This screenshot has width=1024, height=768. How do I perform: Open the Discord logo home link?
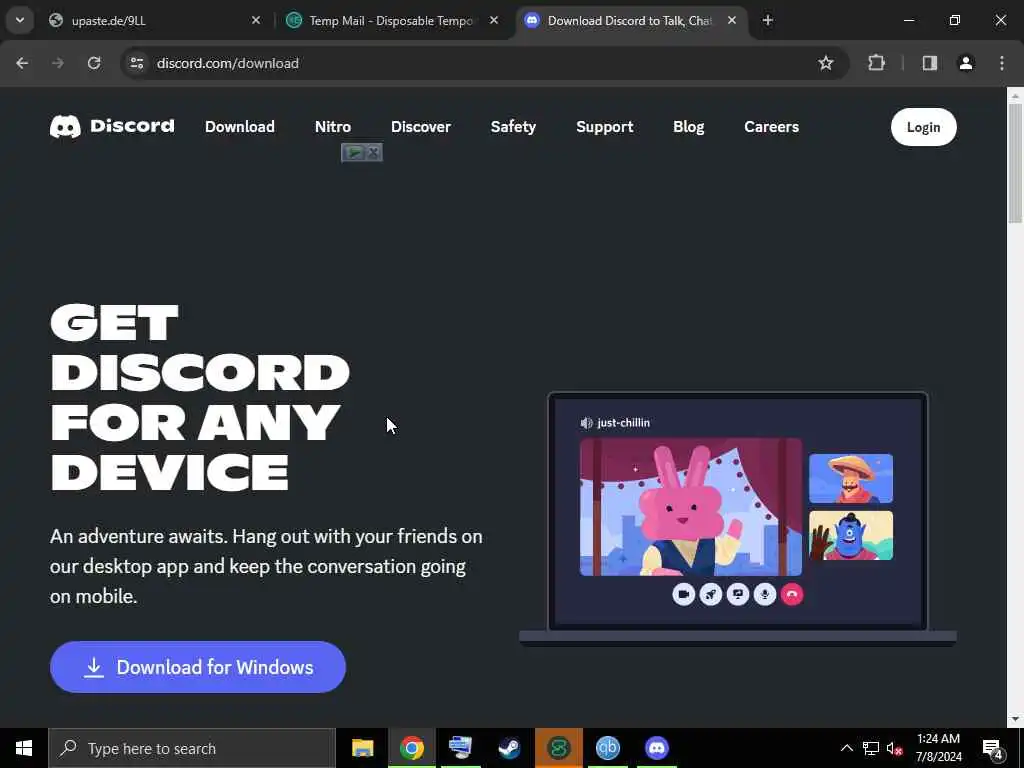tap(112, 127)
